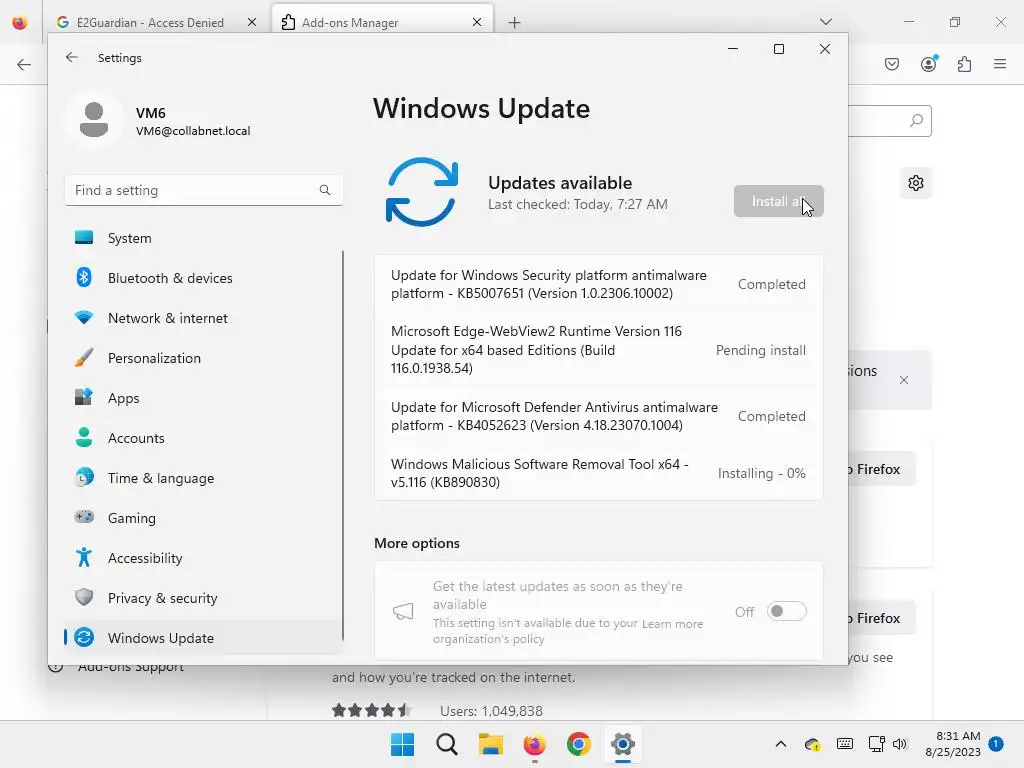The height and width of the screenshot is (768, 1024).
Task: Click Firefox app on taskbar
Action: coord(534,744)
